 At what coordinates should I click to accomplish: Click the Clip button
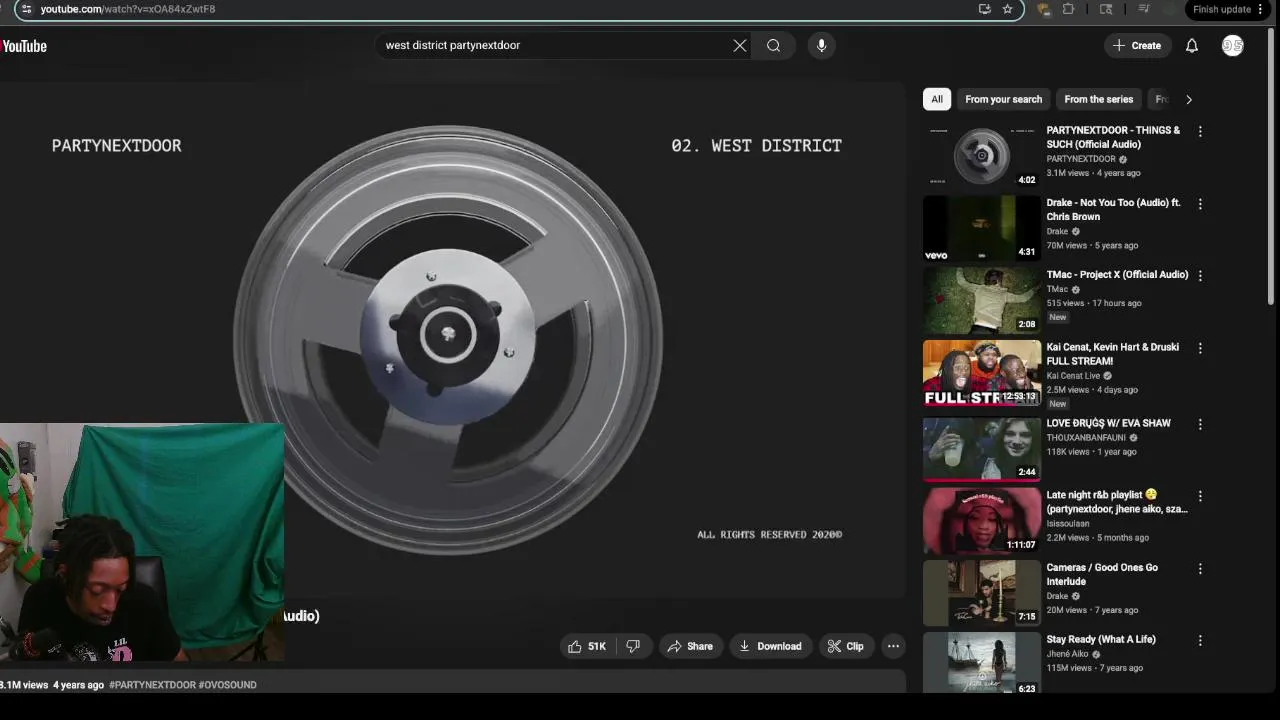coord(845,646)
